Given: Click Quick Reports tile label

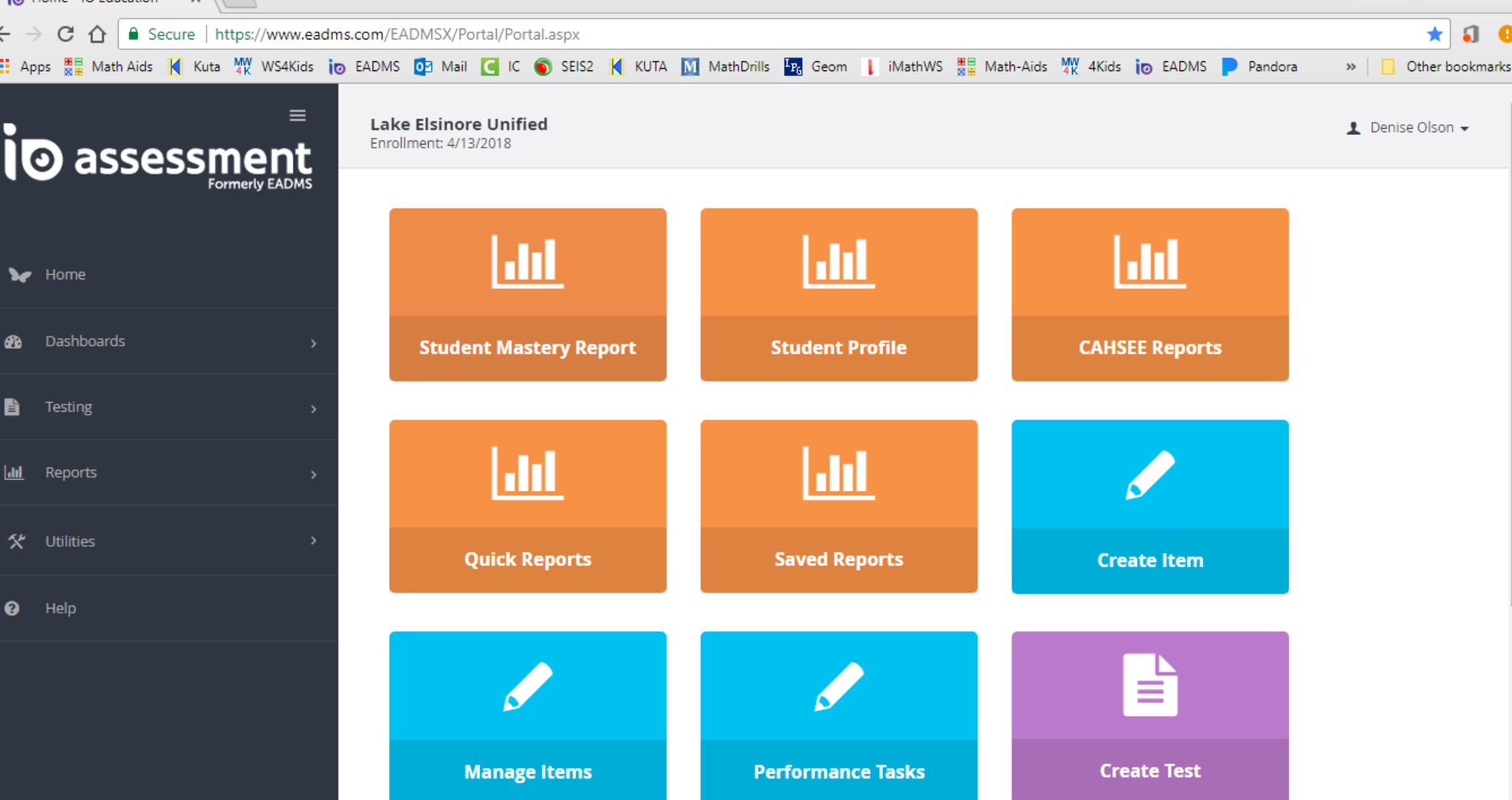Looking at the screenshot, I should coord(527,559).
